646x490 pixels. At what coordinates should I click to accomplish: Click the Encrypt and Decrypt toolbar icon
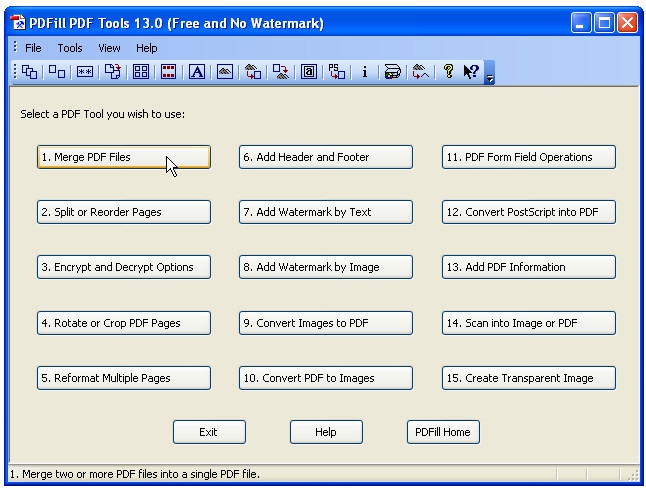85,72
